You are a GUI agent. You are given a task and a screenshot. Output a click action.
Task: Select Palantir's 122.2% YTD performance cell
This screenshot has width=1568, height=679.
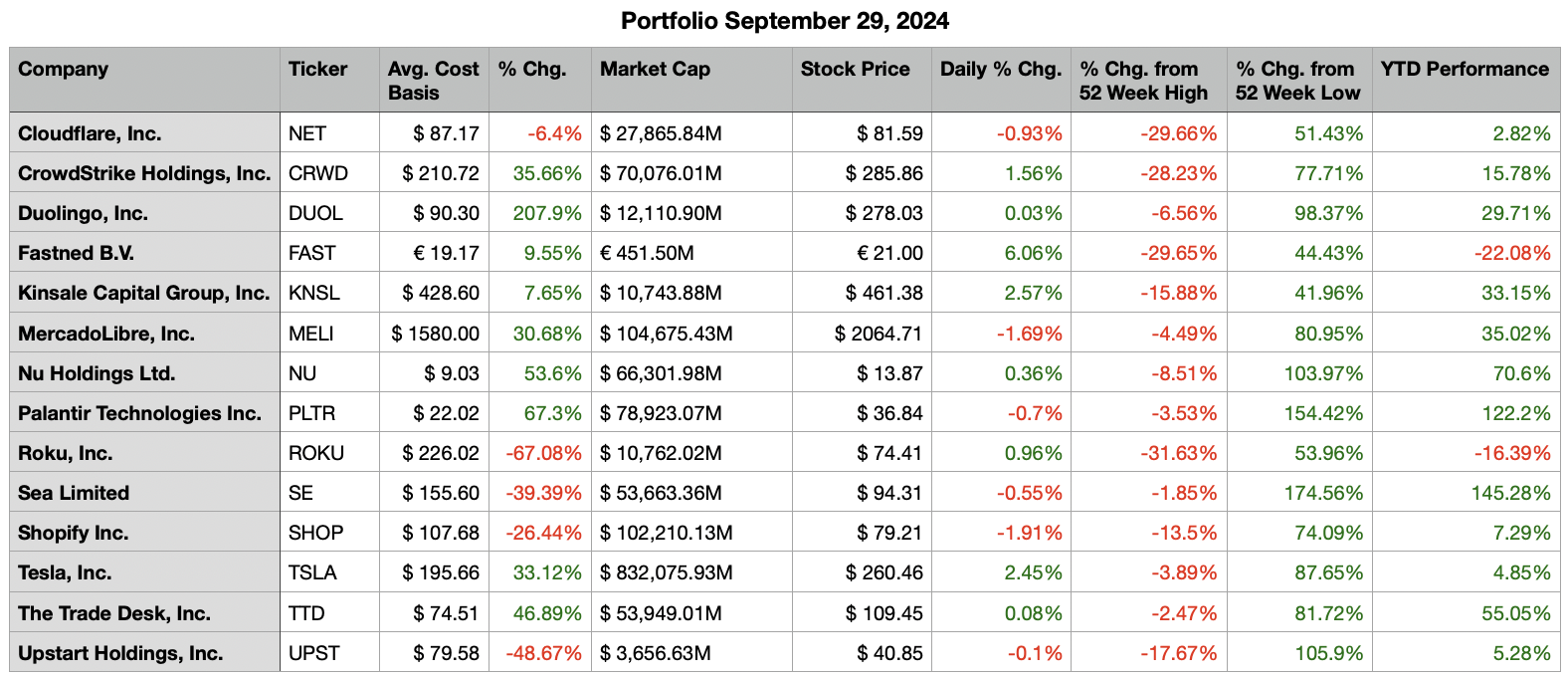pos(1516,413)
